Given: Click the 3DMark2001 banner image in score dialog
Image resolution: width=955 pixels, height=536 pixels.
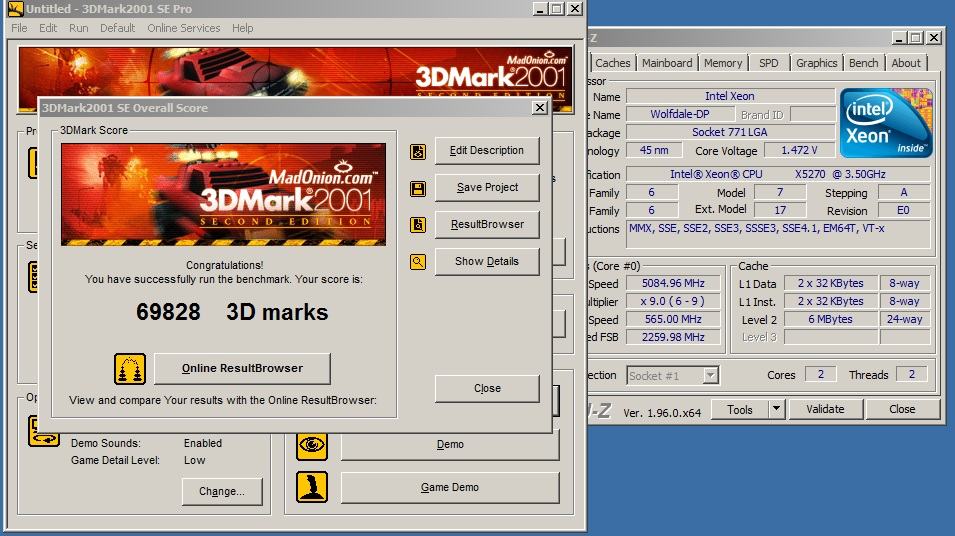Looking at the screenshot, I should click(x=224, y=194).
